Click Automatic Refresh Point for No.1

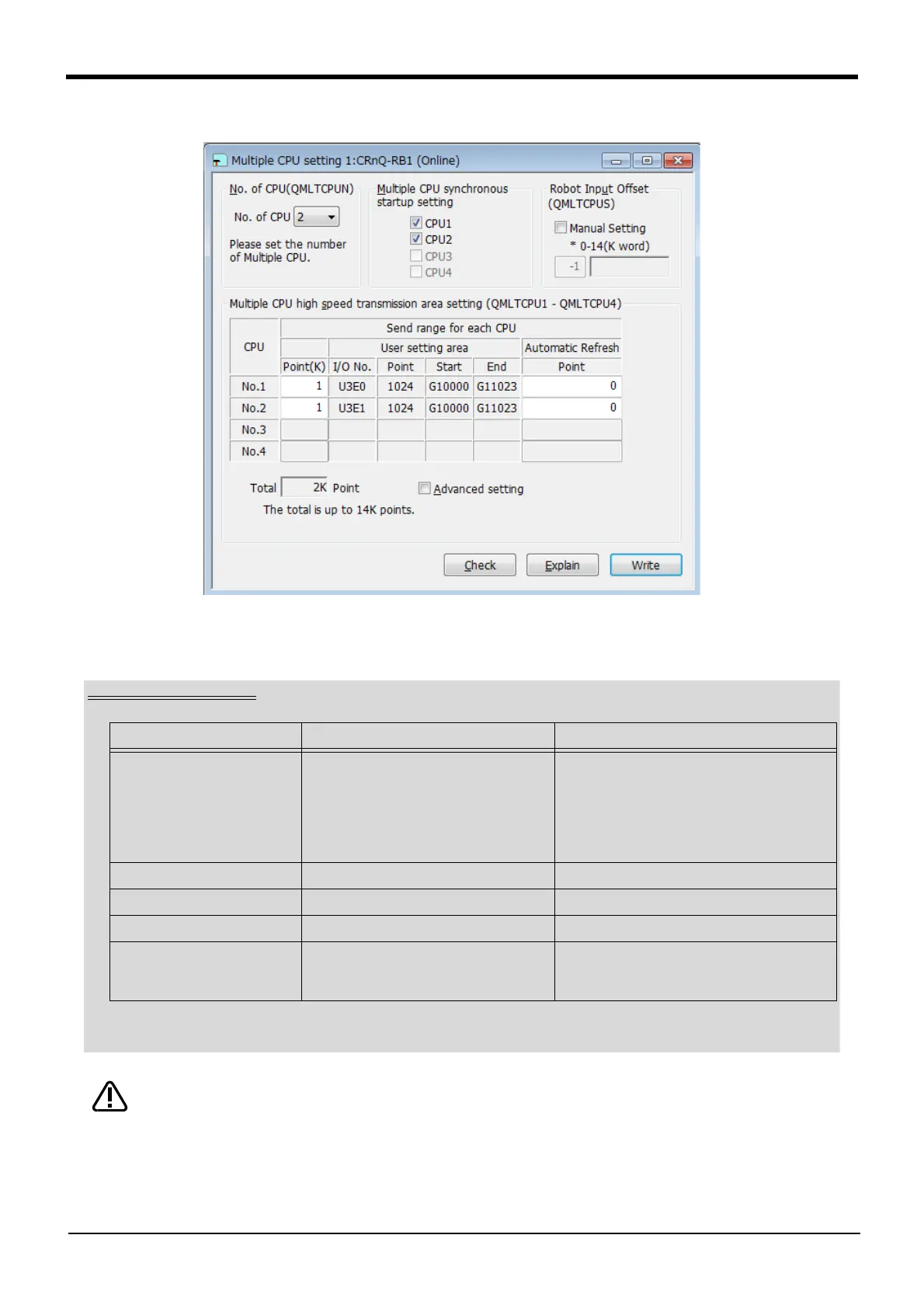point(571,386)
